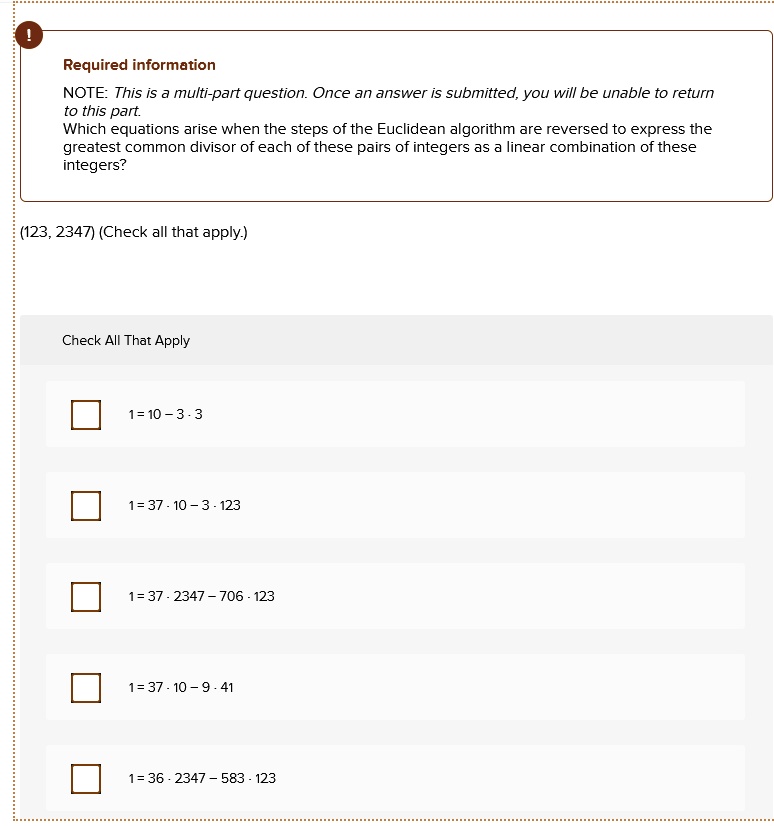The image size is (774, 826).
Task: Check the equation 1 = 10 − 3 · 3
Action: 86,414
